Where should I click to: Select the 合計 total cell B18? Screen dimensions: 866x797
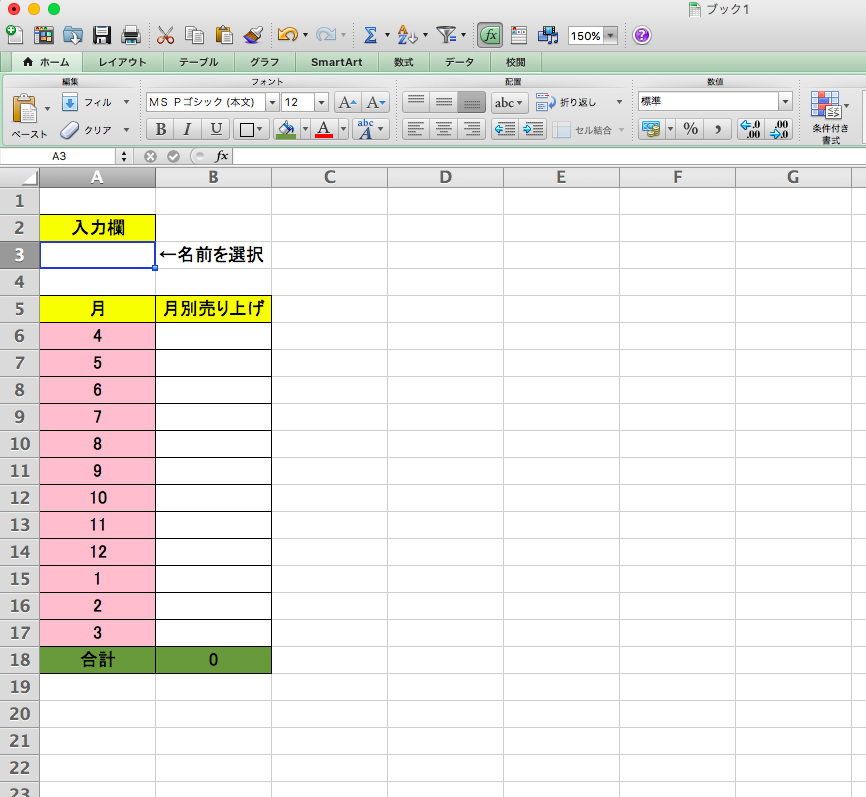point(213,660)
